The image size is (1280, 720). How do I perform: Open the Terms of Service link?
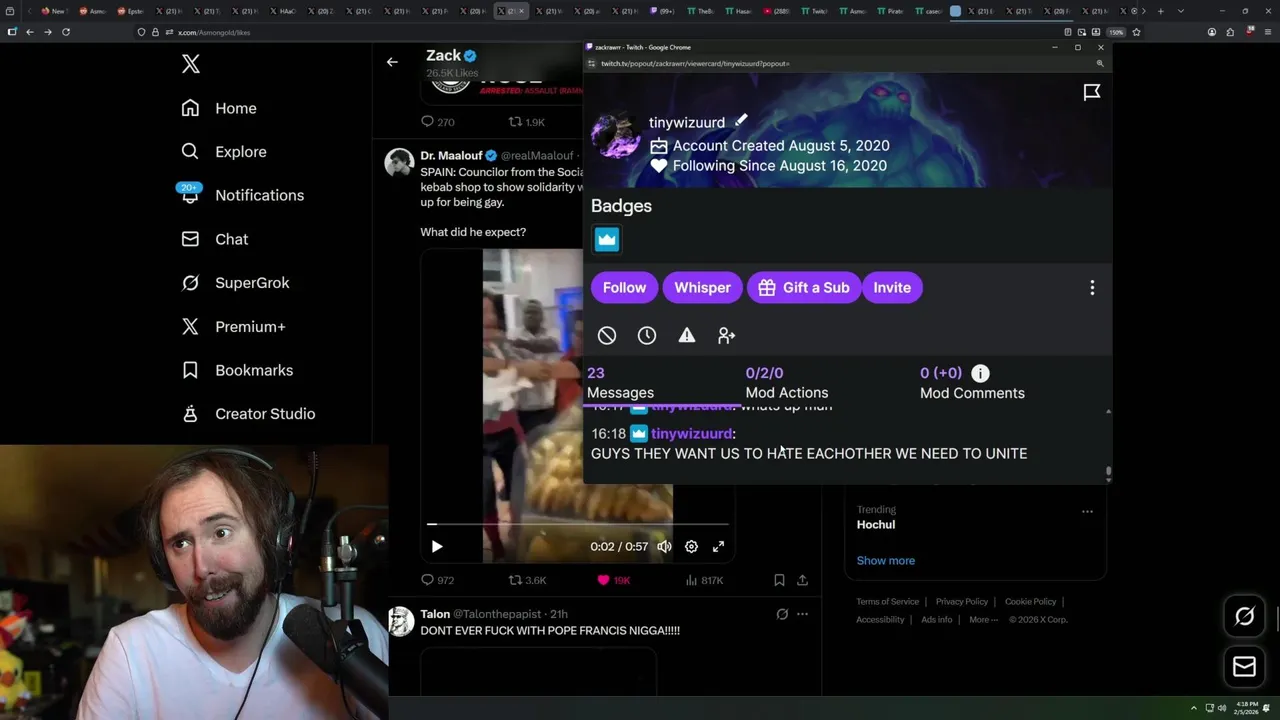[887, 602]
